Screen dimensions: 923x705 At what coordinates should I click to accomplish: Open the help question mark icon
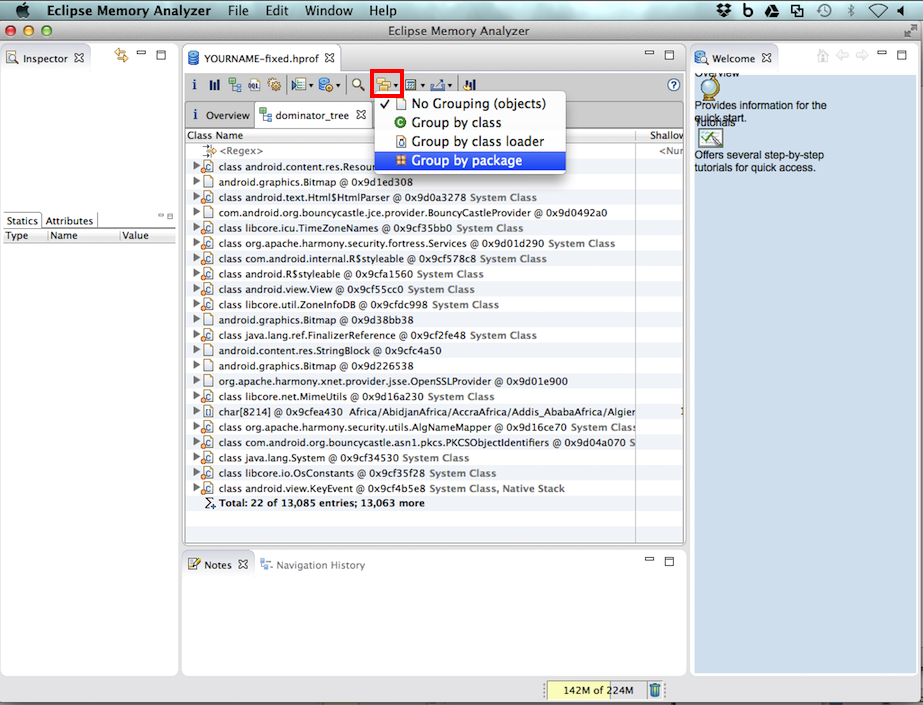(674, 85)
